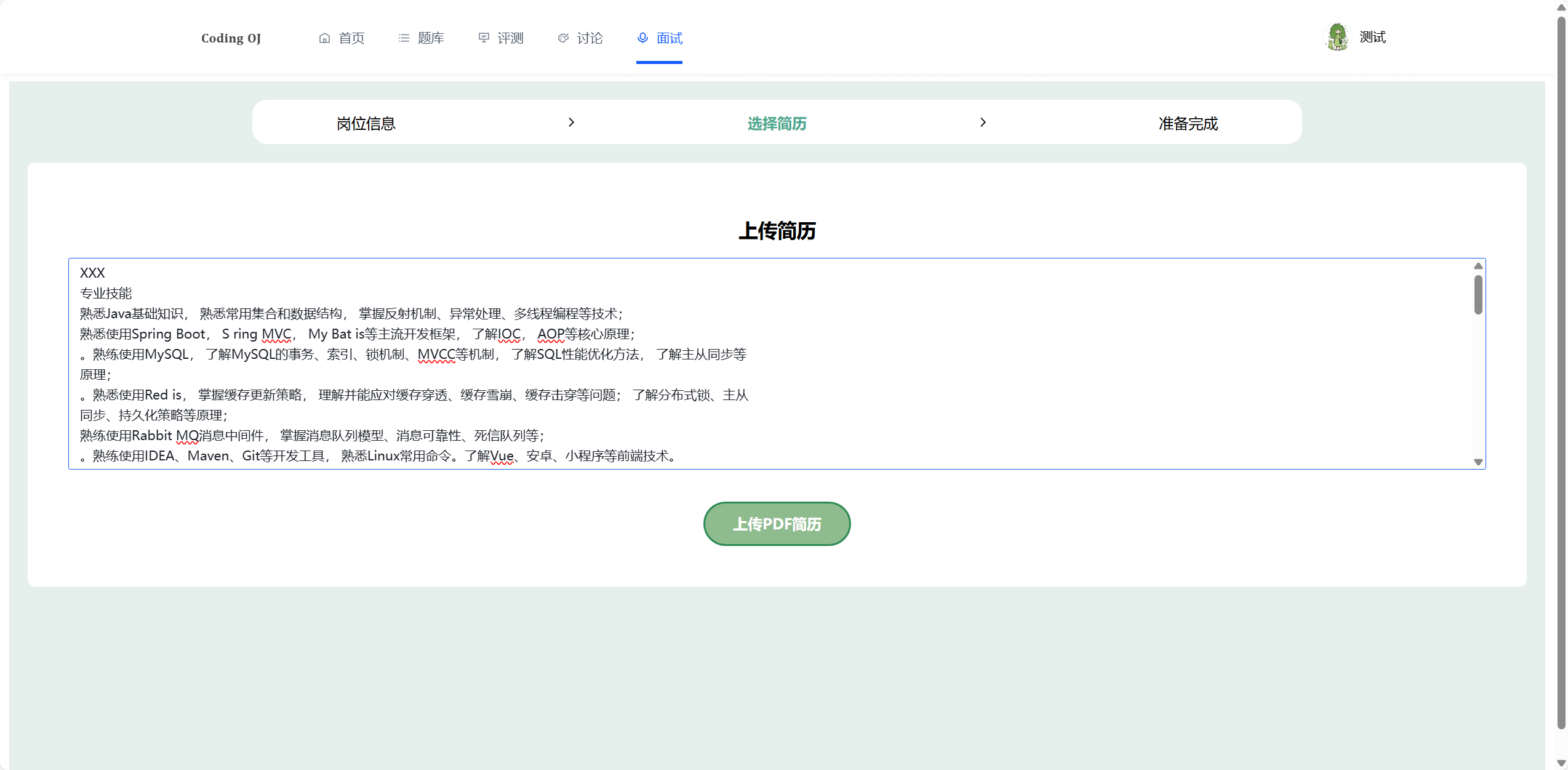Click the microphone icon beside 面试
This screenshot has width=1568, height=770.
[x=642, y=38]
